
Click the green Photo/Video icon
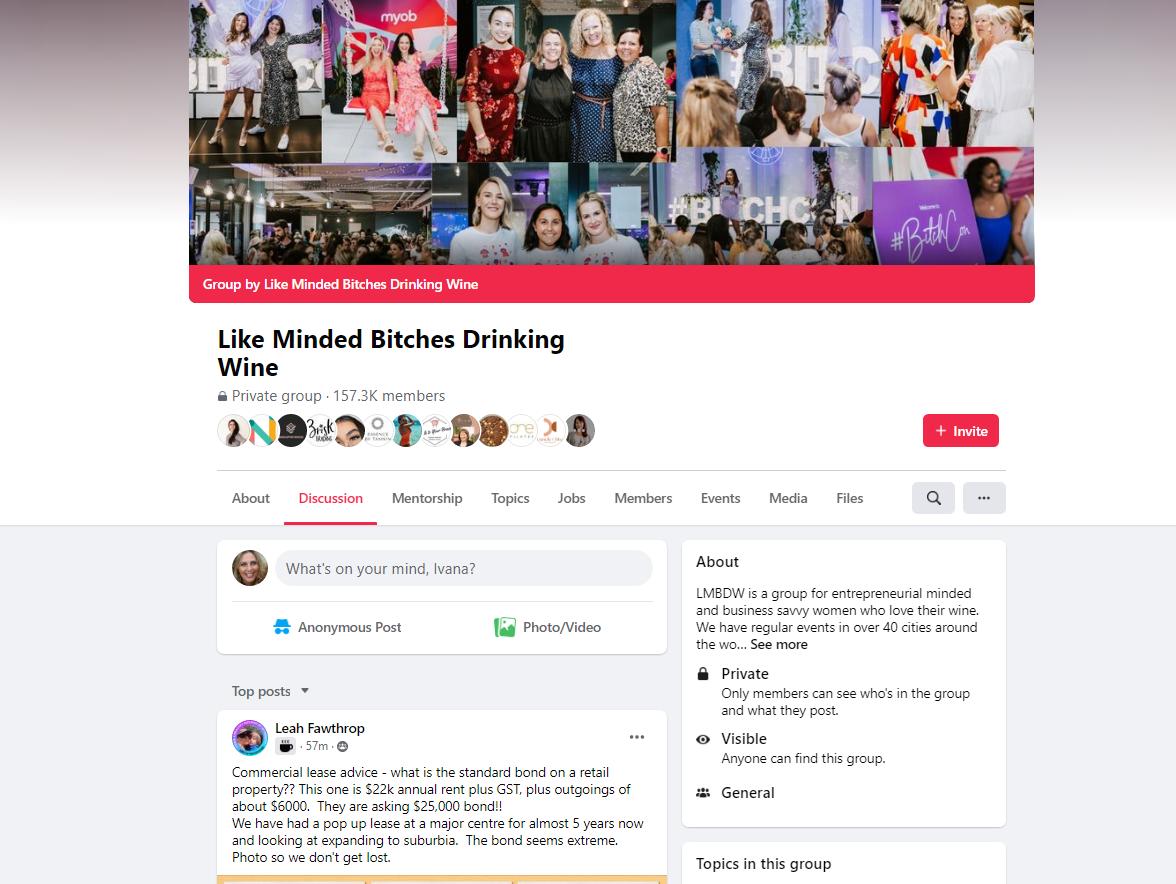click(505, 627)
